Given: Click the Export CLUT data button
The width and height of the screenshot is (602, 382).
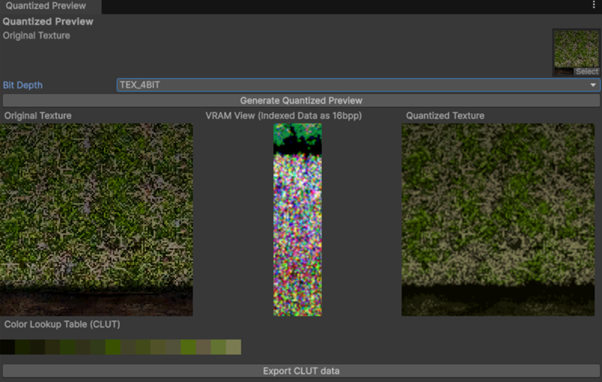Looking at the screenshot, I should pyautogui.click(x=301, y=371).
